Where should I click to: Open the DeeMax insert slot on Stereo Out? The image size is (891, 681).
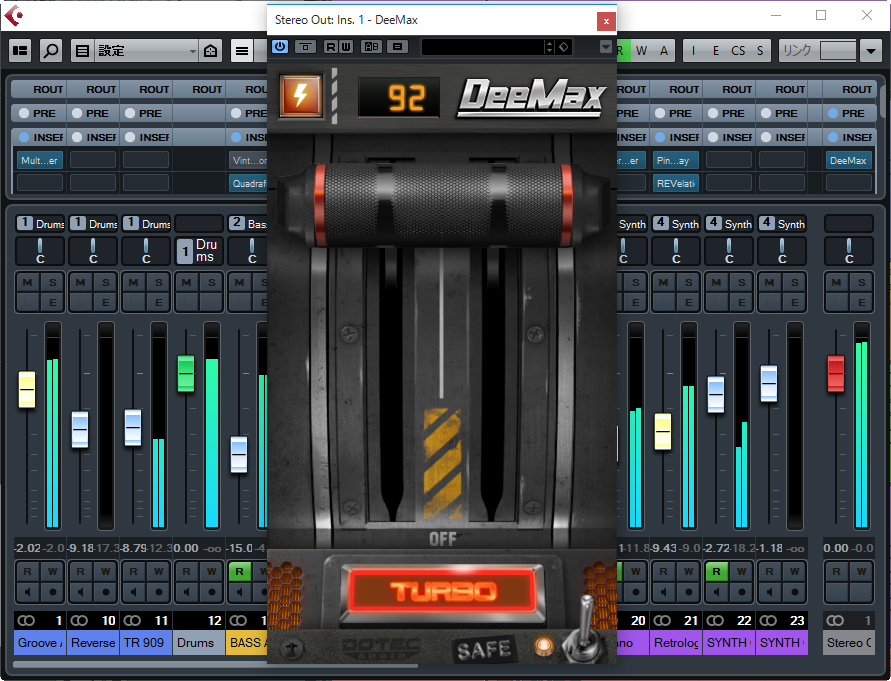pos(848,161)
